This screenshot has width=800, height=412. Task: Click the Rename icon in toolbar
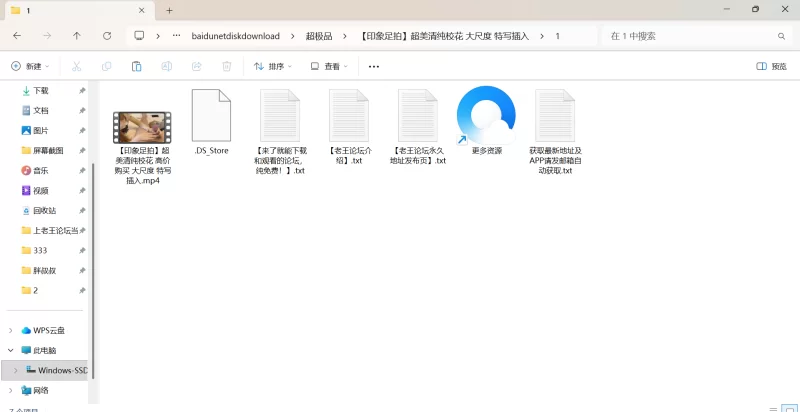click(166, 66)
